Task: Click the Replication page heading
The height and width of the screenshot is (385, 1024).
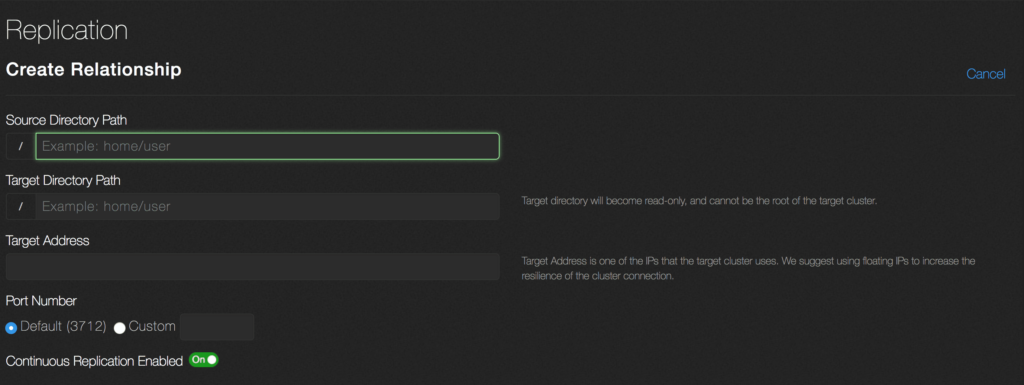Action: [67, 31]
